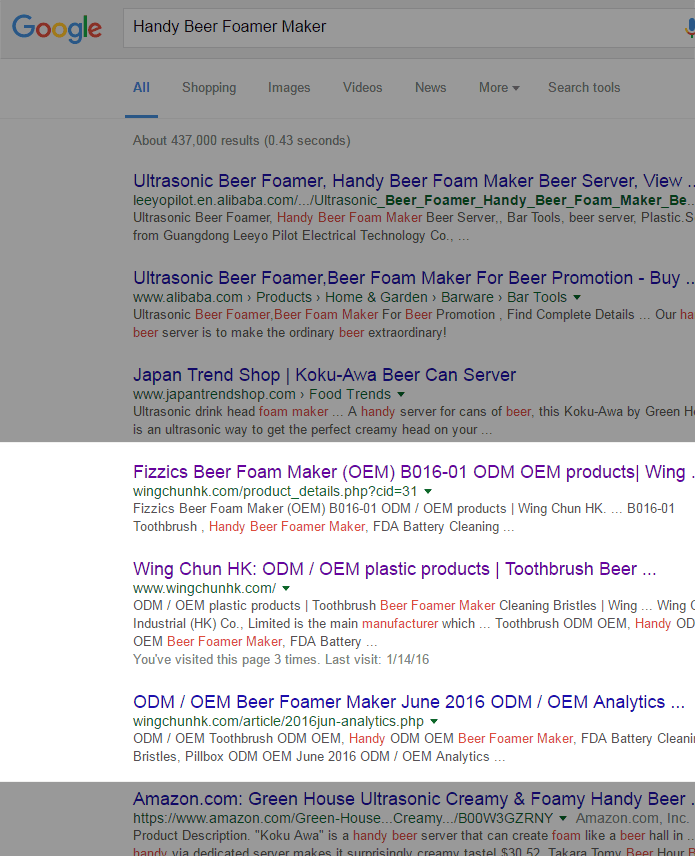This screenshot has width=695, height=856.
Task: Expand arrow next to alibaba.com Bar Tools URL
Action: point(577,298)
